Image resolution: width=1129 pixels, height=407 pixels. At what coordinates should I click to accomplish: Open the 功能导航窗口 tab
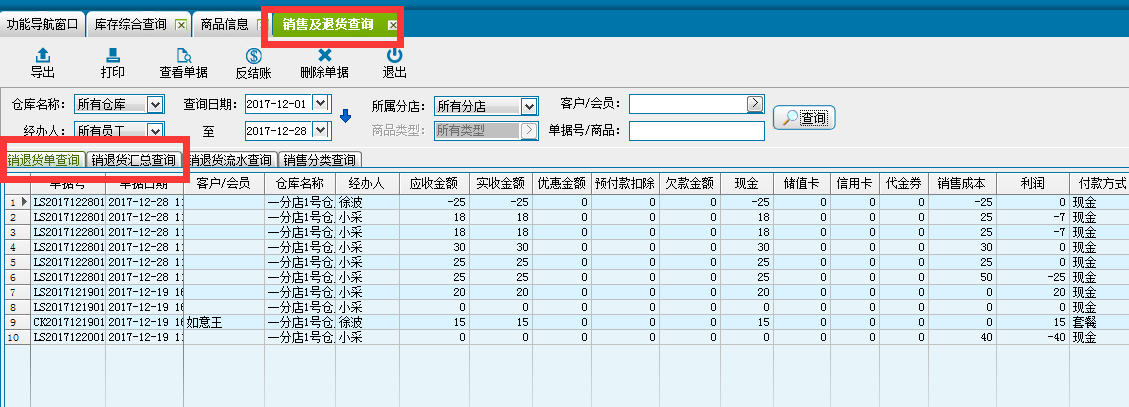coord(42,24)
